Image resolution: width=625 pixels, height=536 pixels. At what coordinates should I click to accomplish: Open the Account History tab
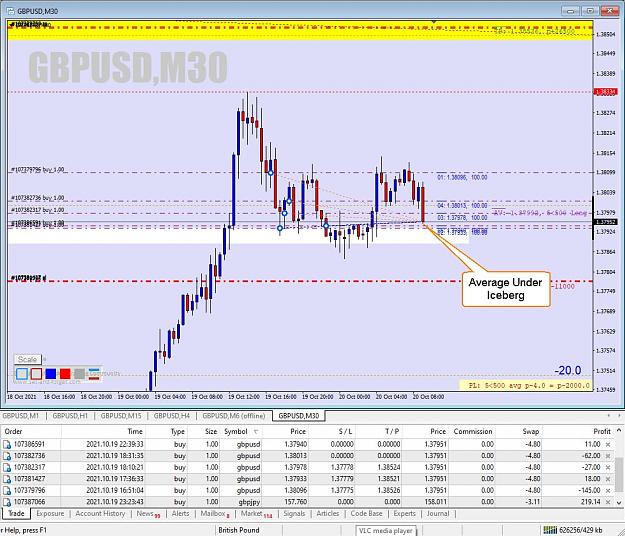pos(100,514)
